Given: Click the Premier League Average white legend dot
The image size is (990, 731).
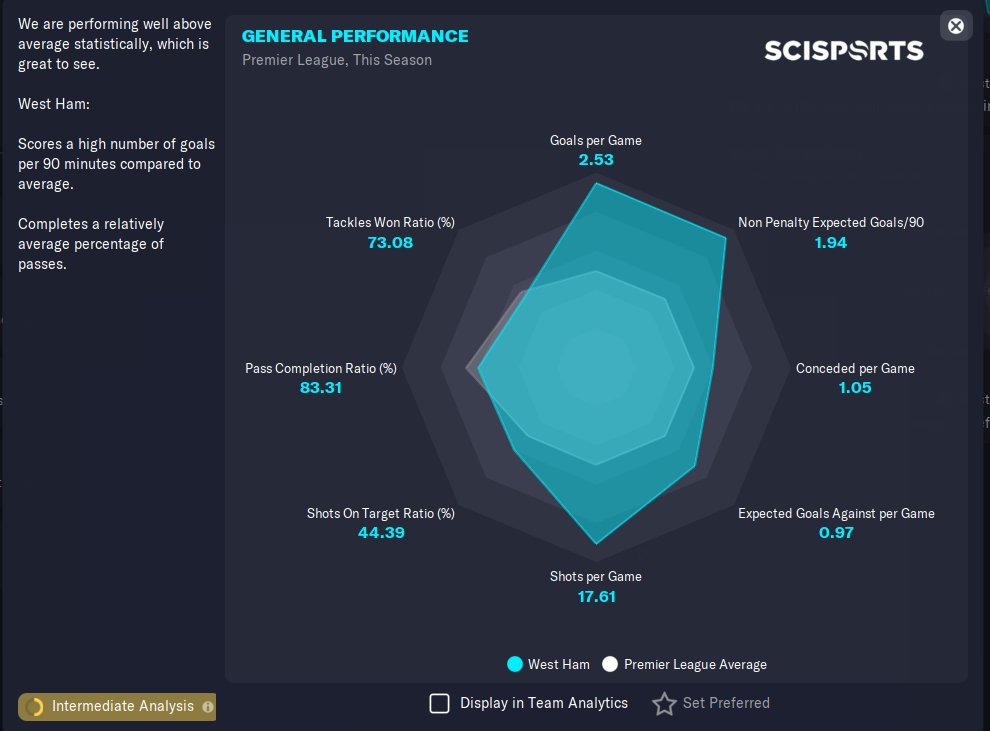Looking at the screenshot, I should pyautogui.click(x=610, y=664).
